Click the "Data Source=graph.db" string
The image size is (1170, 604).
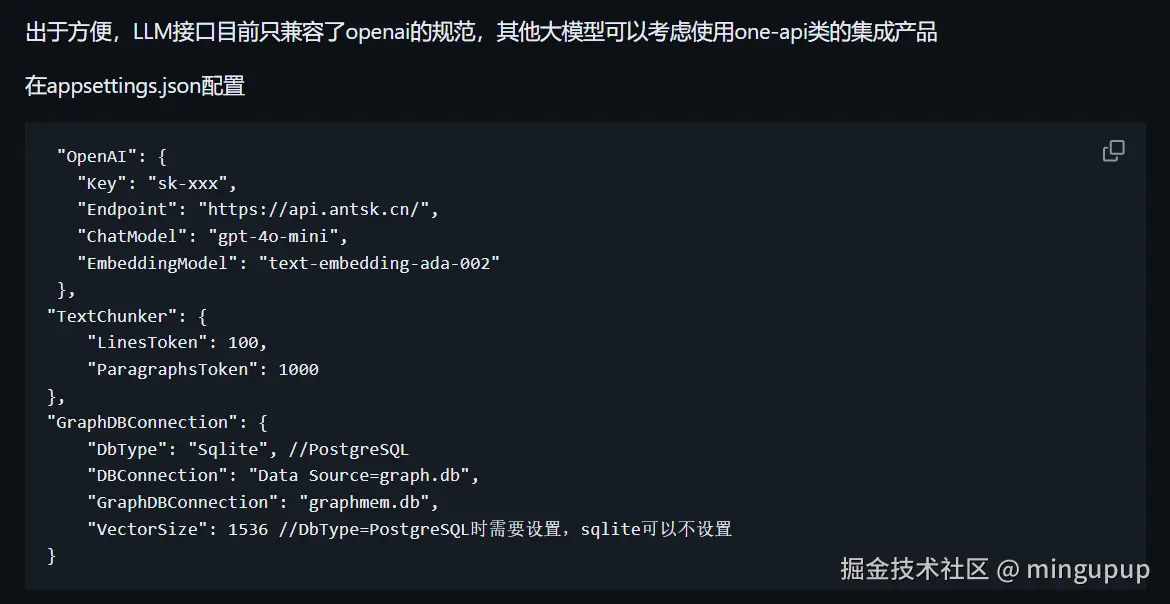pos(364,475)
